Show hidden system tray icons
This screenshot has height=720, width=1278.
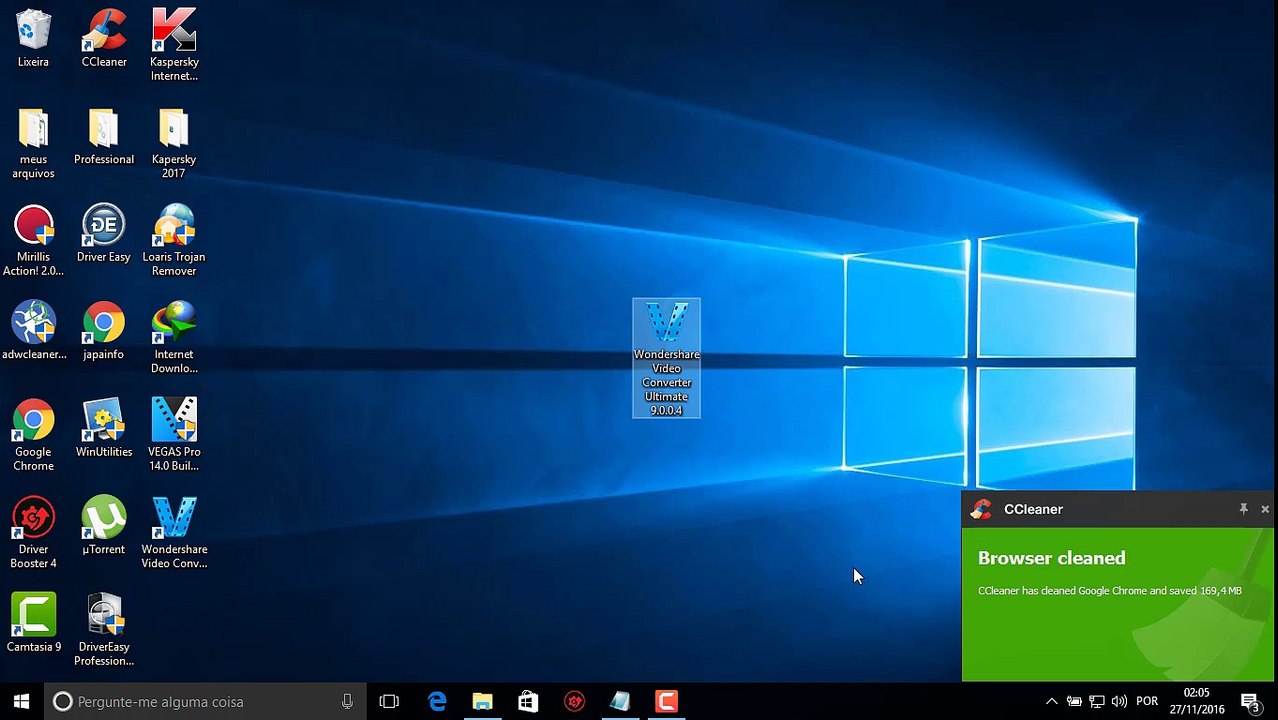(x=1051, y=702)
